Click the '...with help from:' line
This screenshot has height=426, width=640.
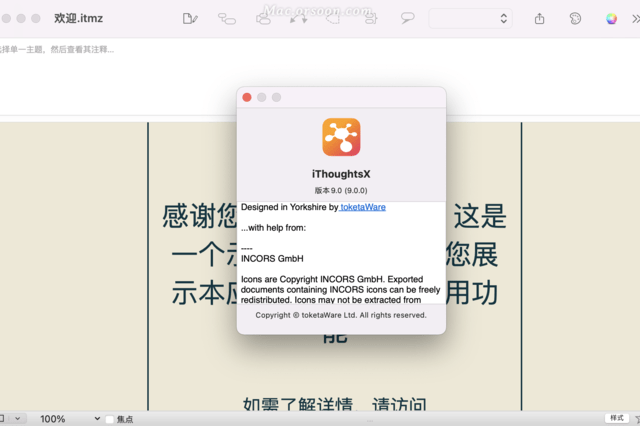(273, 228)
